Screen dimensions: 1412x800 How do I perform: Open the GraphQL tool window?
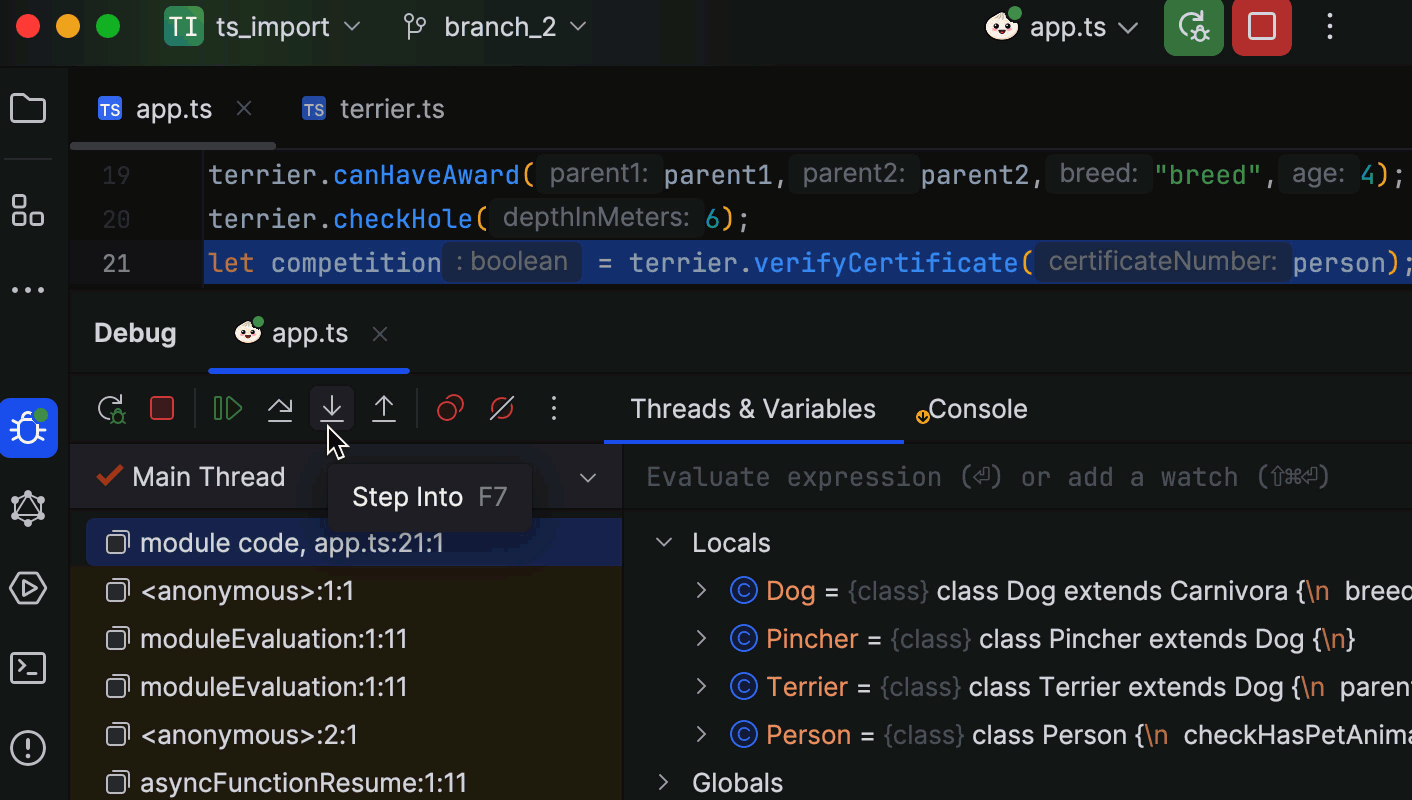pyautogui.click(x=28, y=508)
